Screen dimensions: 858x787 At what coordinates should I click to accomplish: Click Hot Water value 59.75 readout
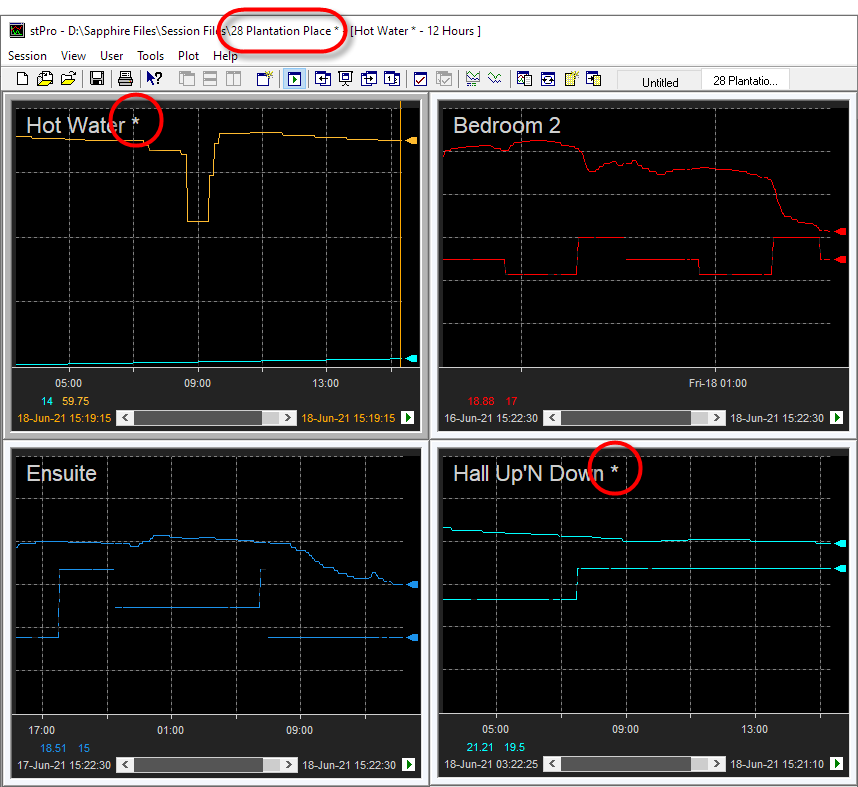point(76,401)
